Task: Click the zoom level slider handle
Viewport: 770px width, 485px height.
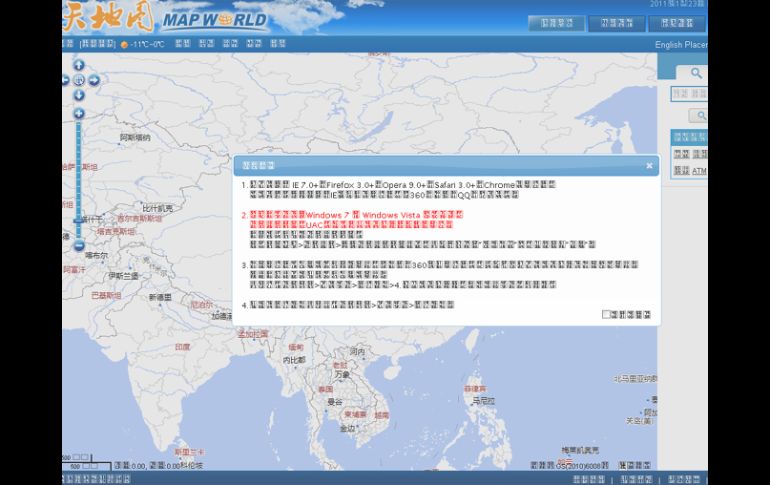Action: tap(79, 220)
